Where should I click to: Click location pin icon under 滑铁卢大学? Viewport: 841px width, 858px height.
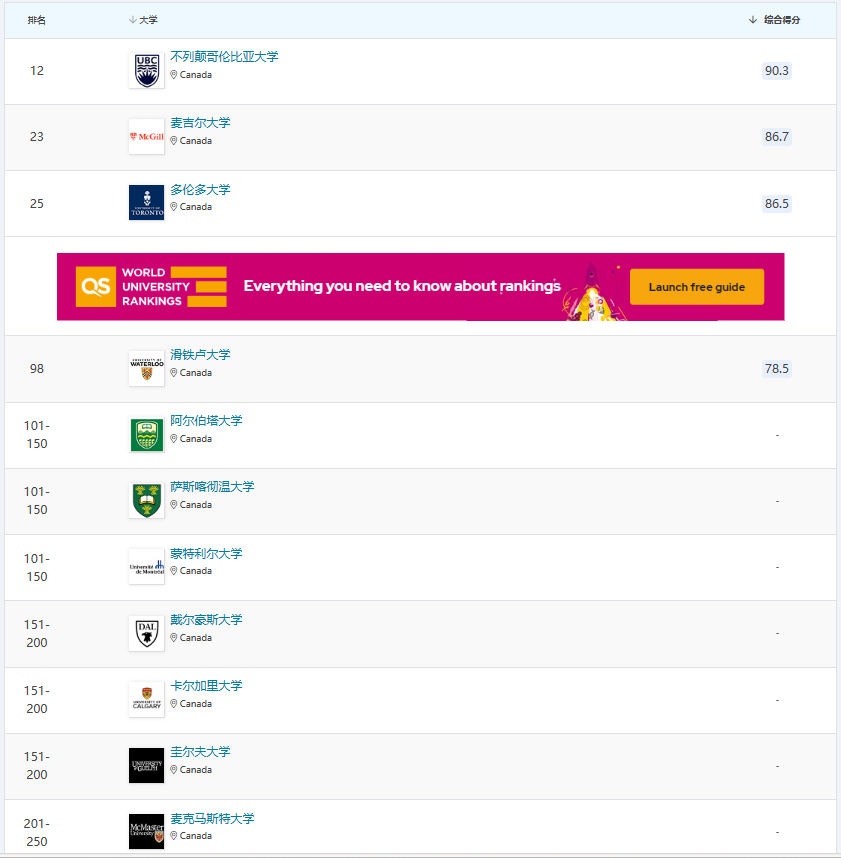pyautogui.click(x=173, y=373)
